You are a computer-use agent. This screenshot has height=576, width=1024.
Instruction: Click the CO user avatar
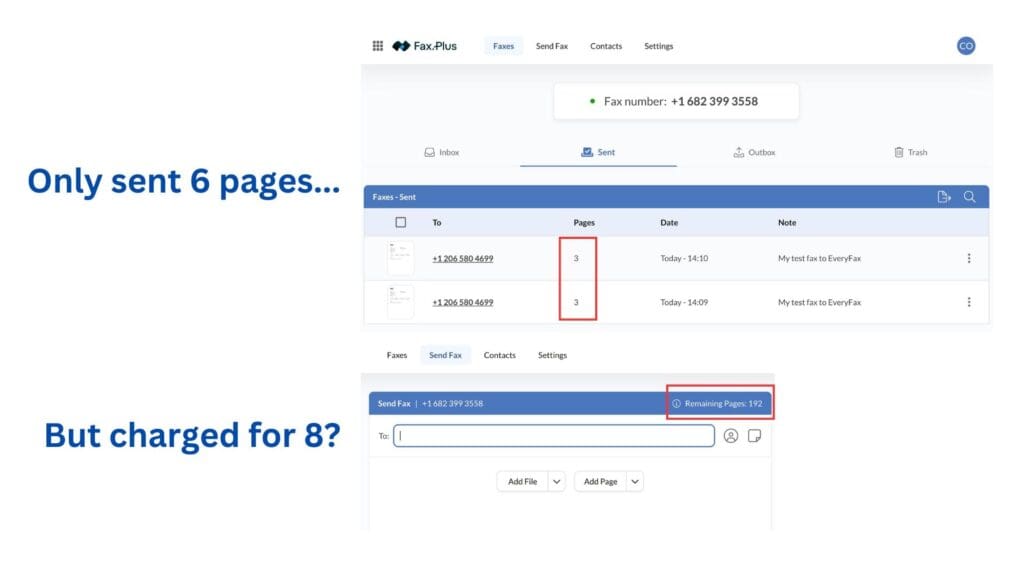click(x=965, y=46)
